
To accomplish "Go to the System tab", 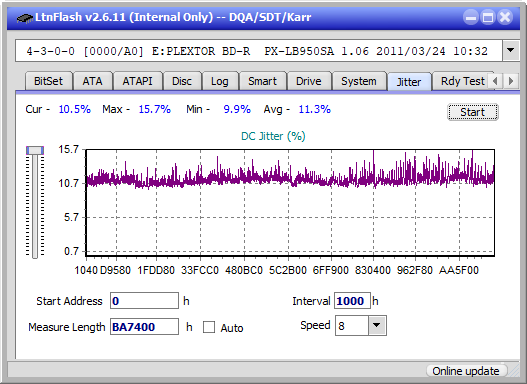I will coord(359,81).
